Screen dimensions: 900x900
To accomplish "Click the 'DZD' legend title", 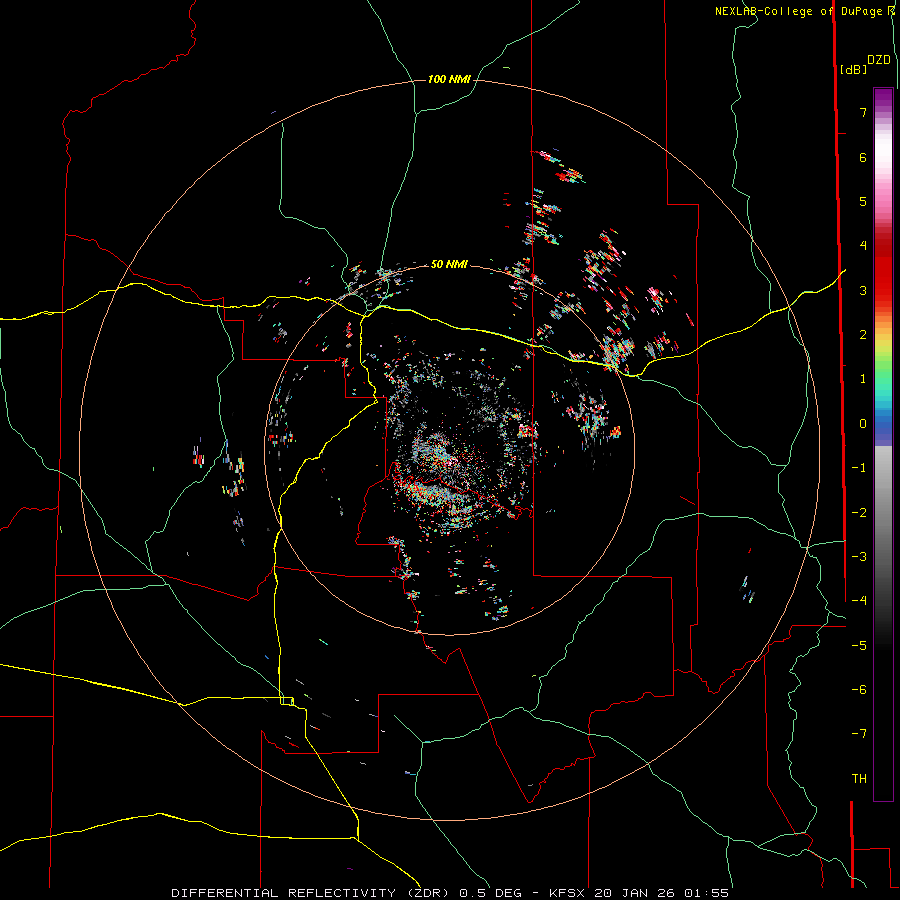I will coord(879,60).
